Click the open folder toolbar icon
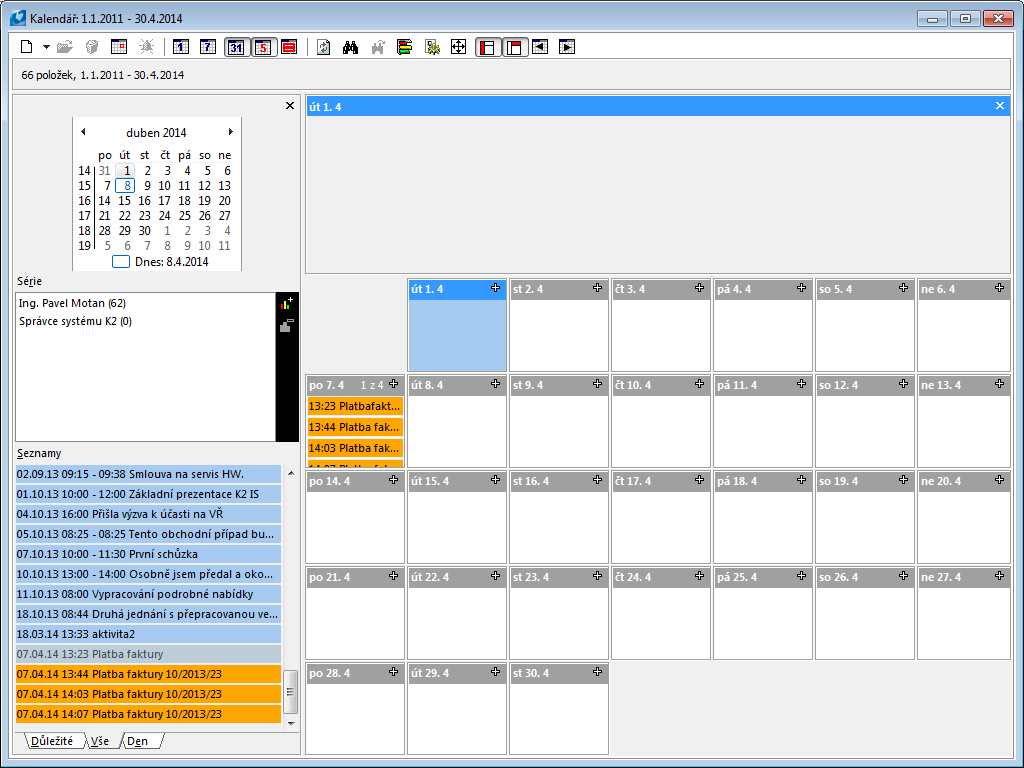The image size is (1024, 768). pos(65,47)
